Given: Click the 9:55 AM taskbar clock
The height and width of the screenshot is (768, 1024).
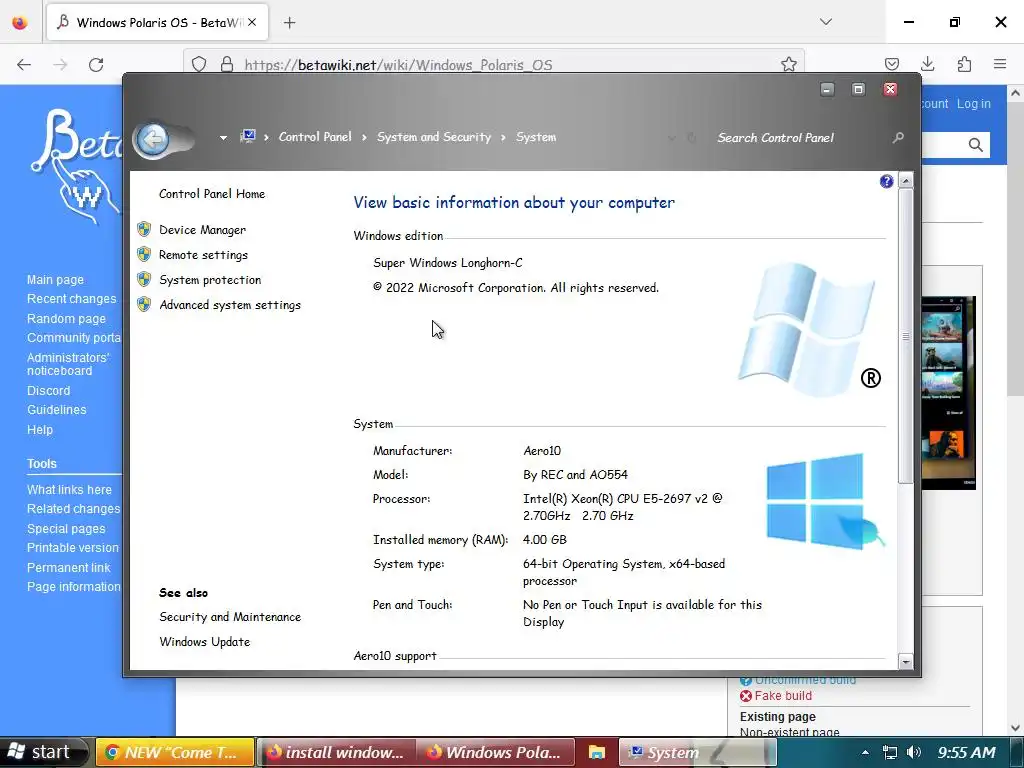Looking at the screenshot, I should (x=966, y=752).
